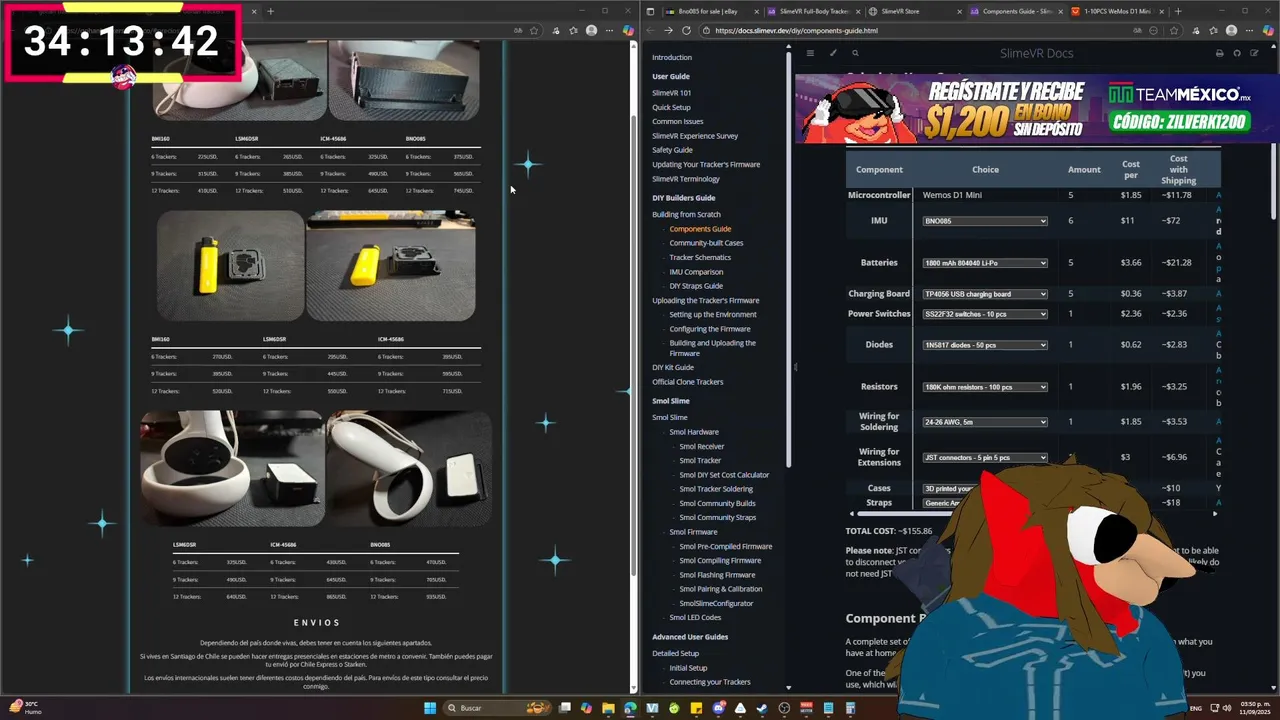Image resolution: width=1280 pixels, height=720 pixels.
Task: Open the Power Switches SS22F32 dropdown
Action: [985, 314]
